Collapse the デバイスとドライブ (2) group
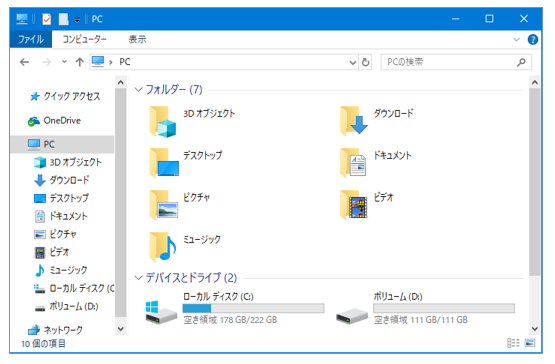Viewport: 555px width, 364px height. (x=138, y=278)
